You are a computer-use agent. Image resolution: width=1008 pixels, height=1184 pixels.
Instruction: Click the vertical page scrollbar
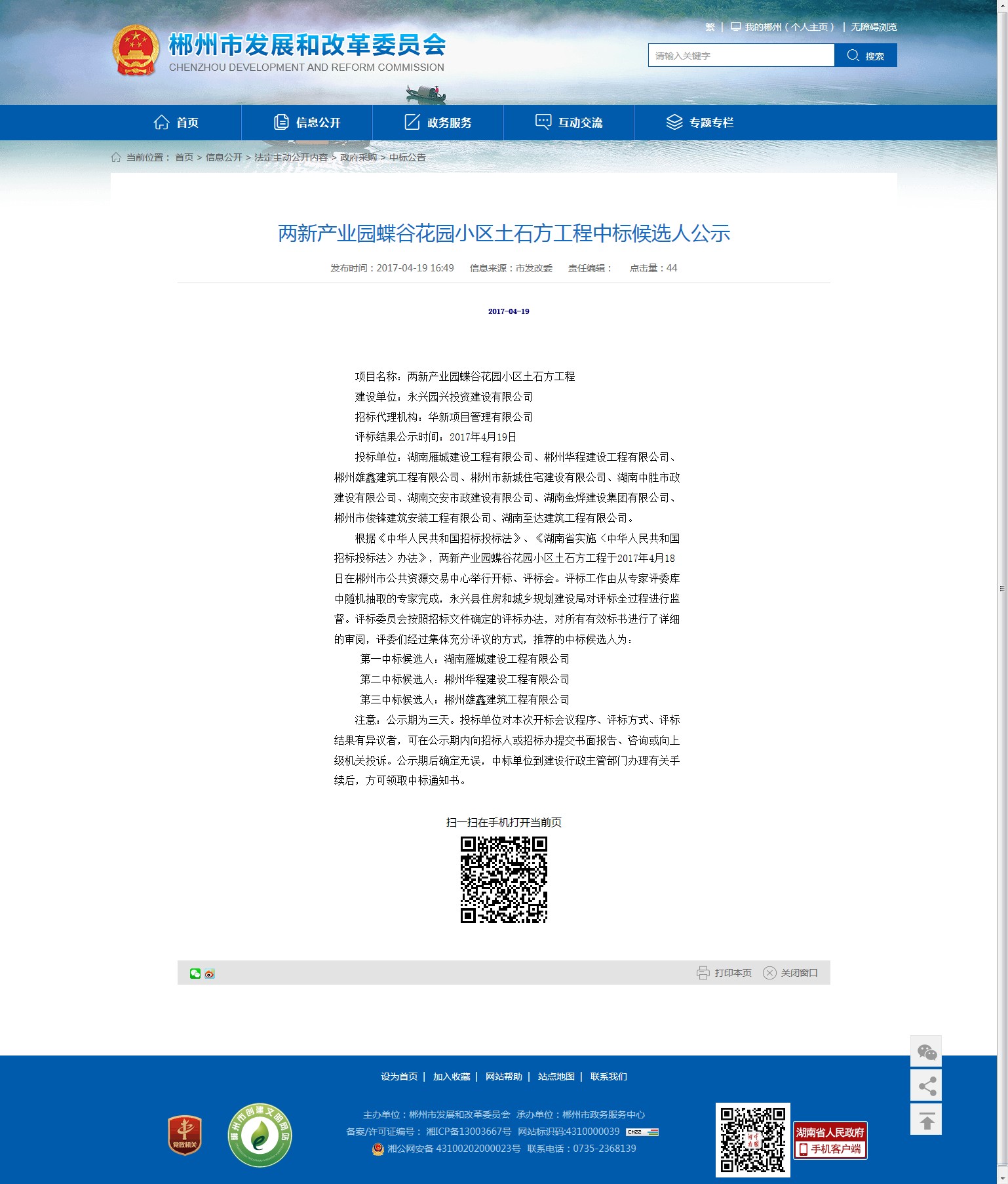tap(1002, 589)
